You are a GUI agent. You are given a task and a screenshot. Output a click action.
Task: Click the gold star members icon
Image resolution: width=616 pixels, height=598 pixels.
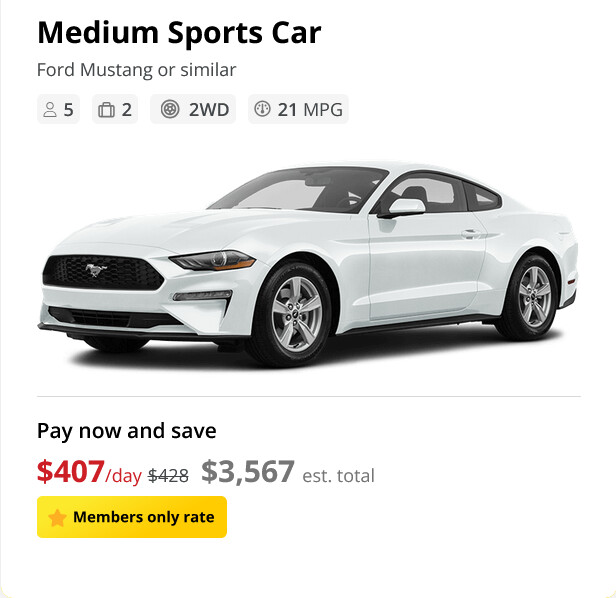click(x=57, y=518)
